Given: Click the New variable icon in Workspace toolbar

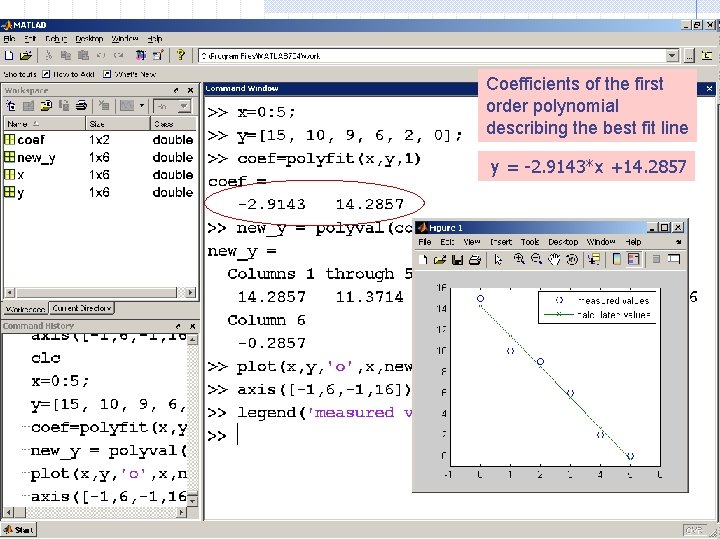Looking at the screenshot, I should 11,106.
